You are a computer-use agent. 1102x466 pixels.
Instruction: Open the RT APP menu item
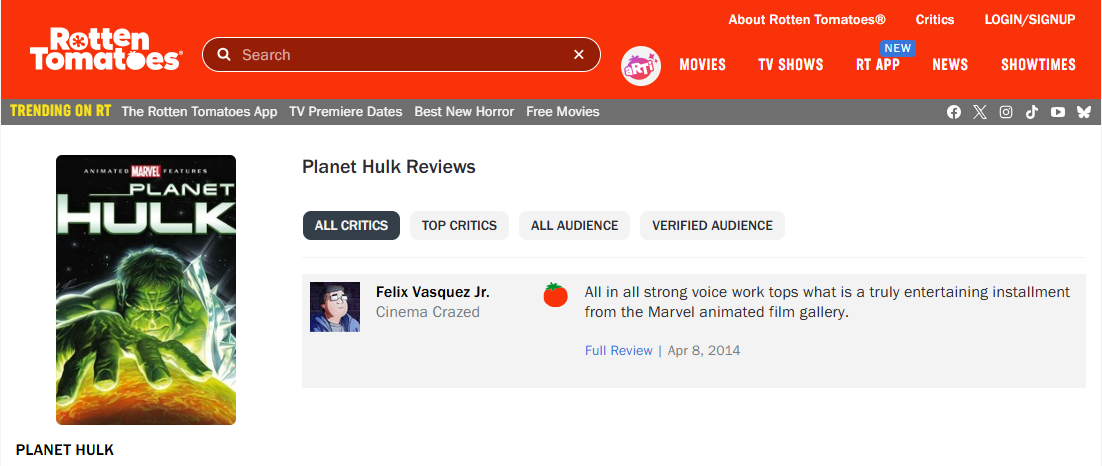click(x=878, y=65)
